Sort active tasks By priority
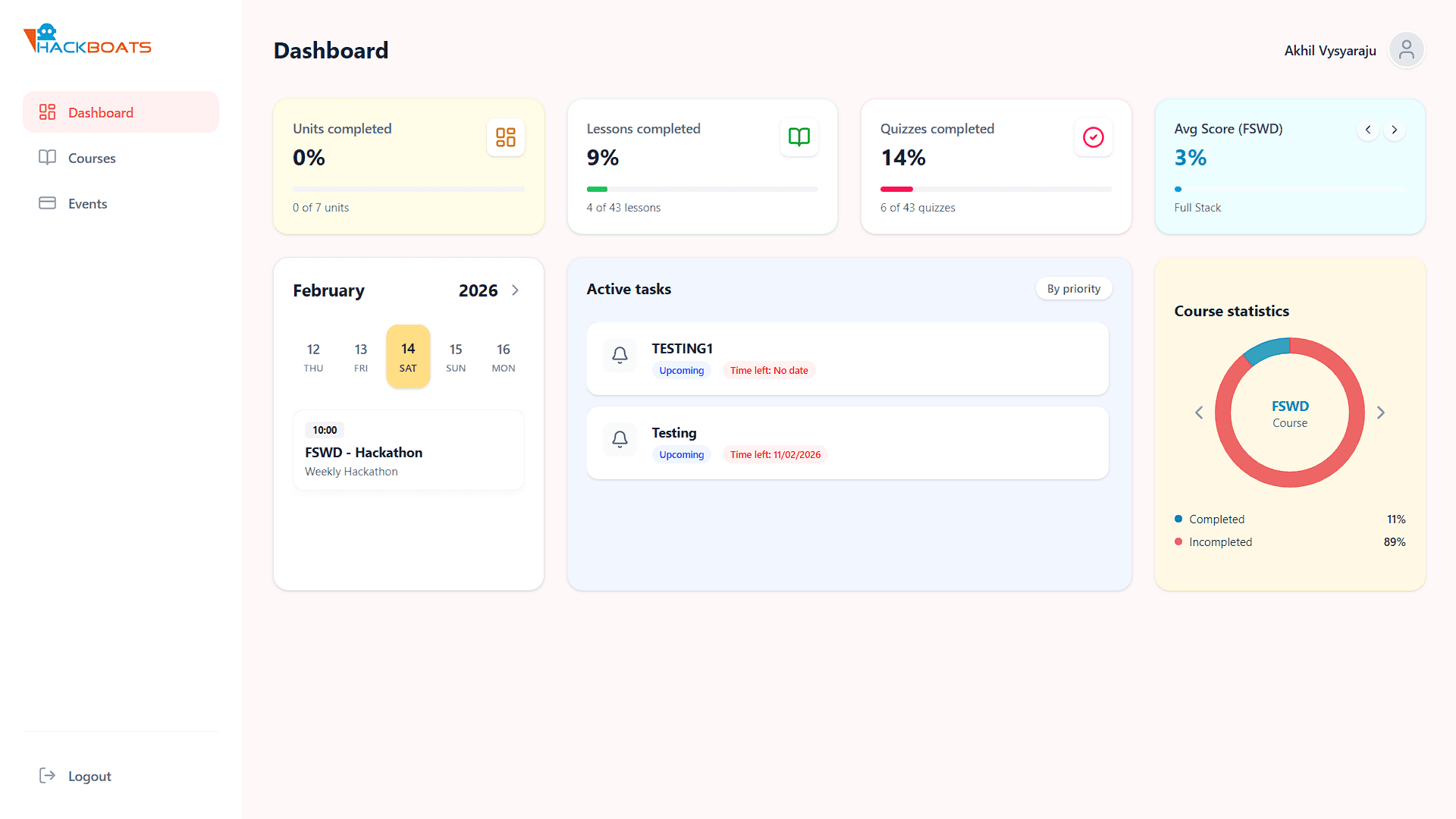Viewport: 1456px width, 819px height. (x=1073, y=289)
